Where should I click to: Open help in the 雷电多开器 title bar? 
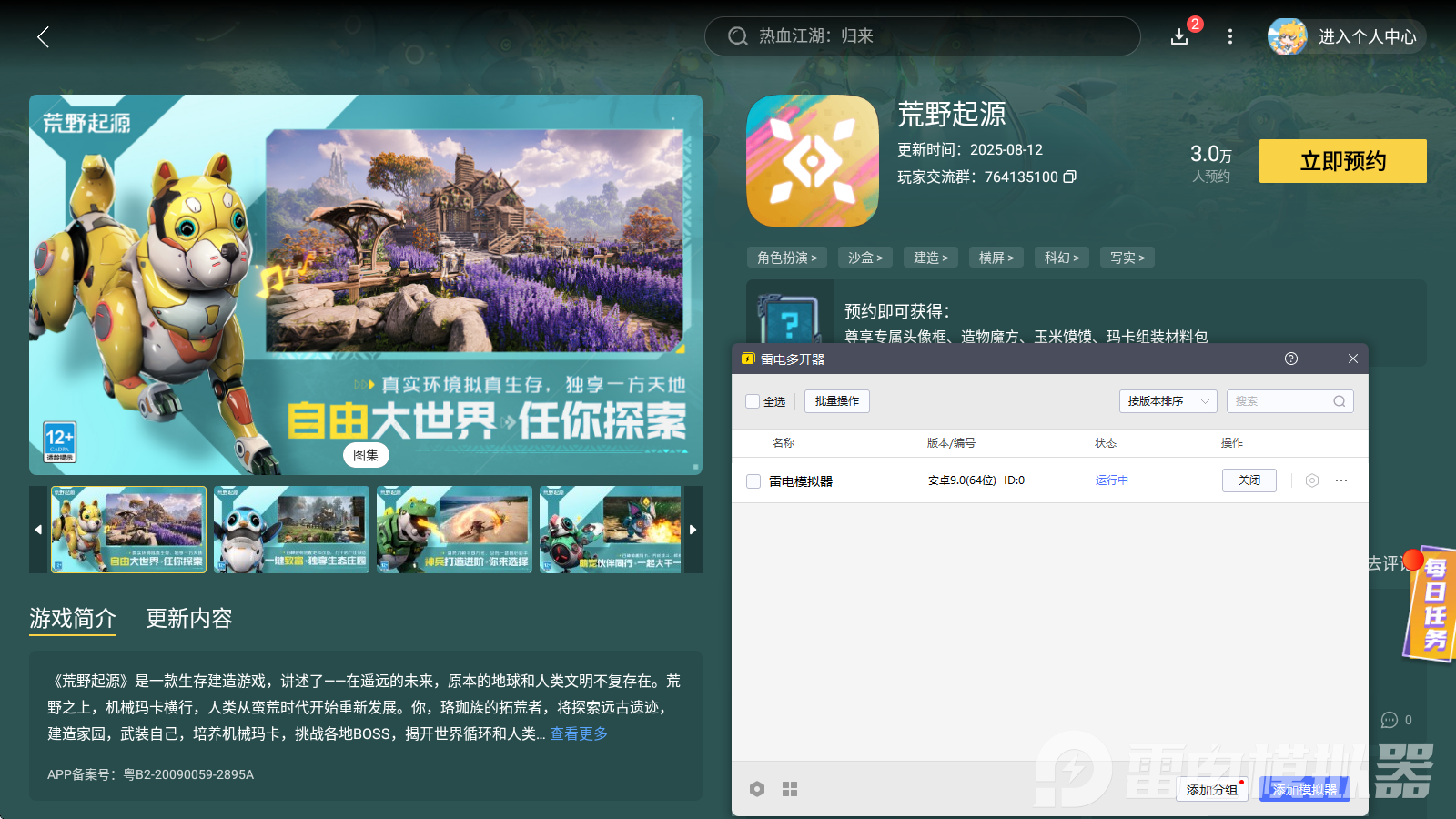(x=1290, y=359)
